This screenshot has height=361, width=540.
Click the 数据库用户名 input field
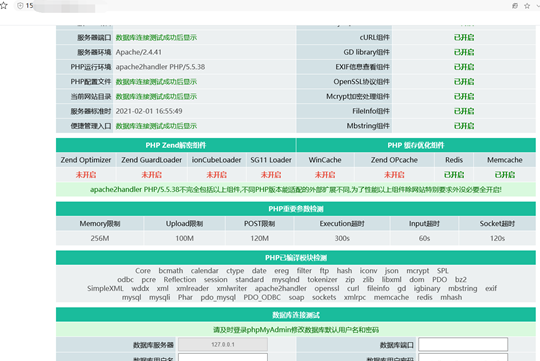[x=223, y=357]
